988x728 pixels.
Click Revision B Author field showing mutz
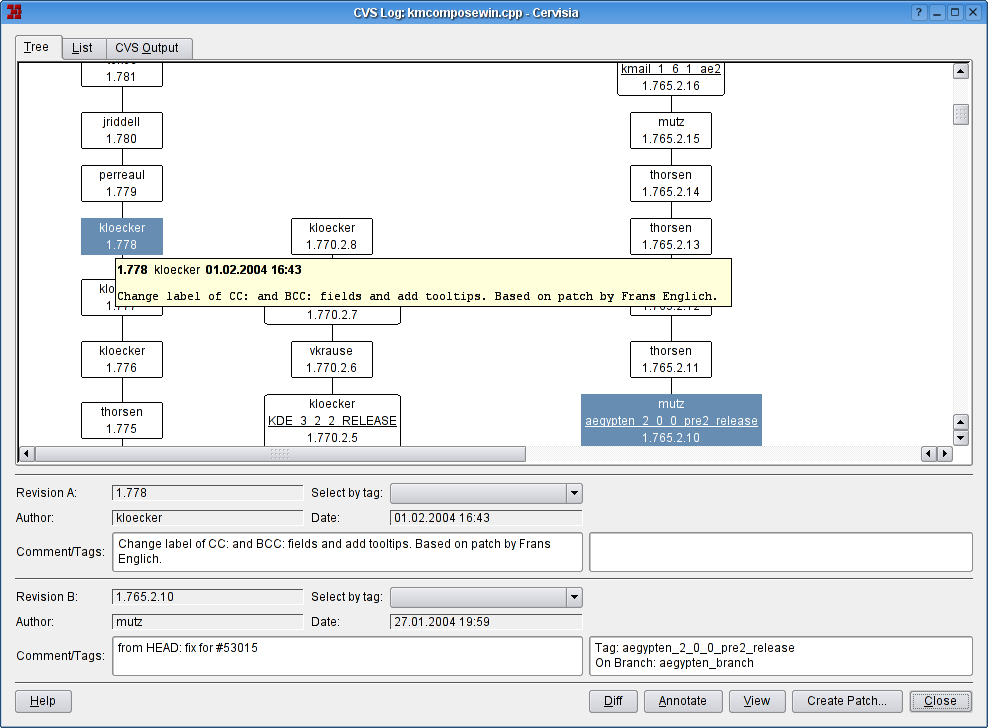[x=207, y=622]
